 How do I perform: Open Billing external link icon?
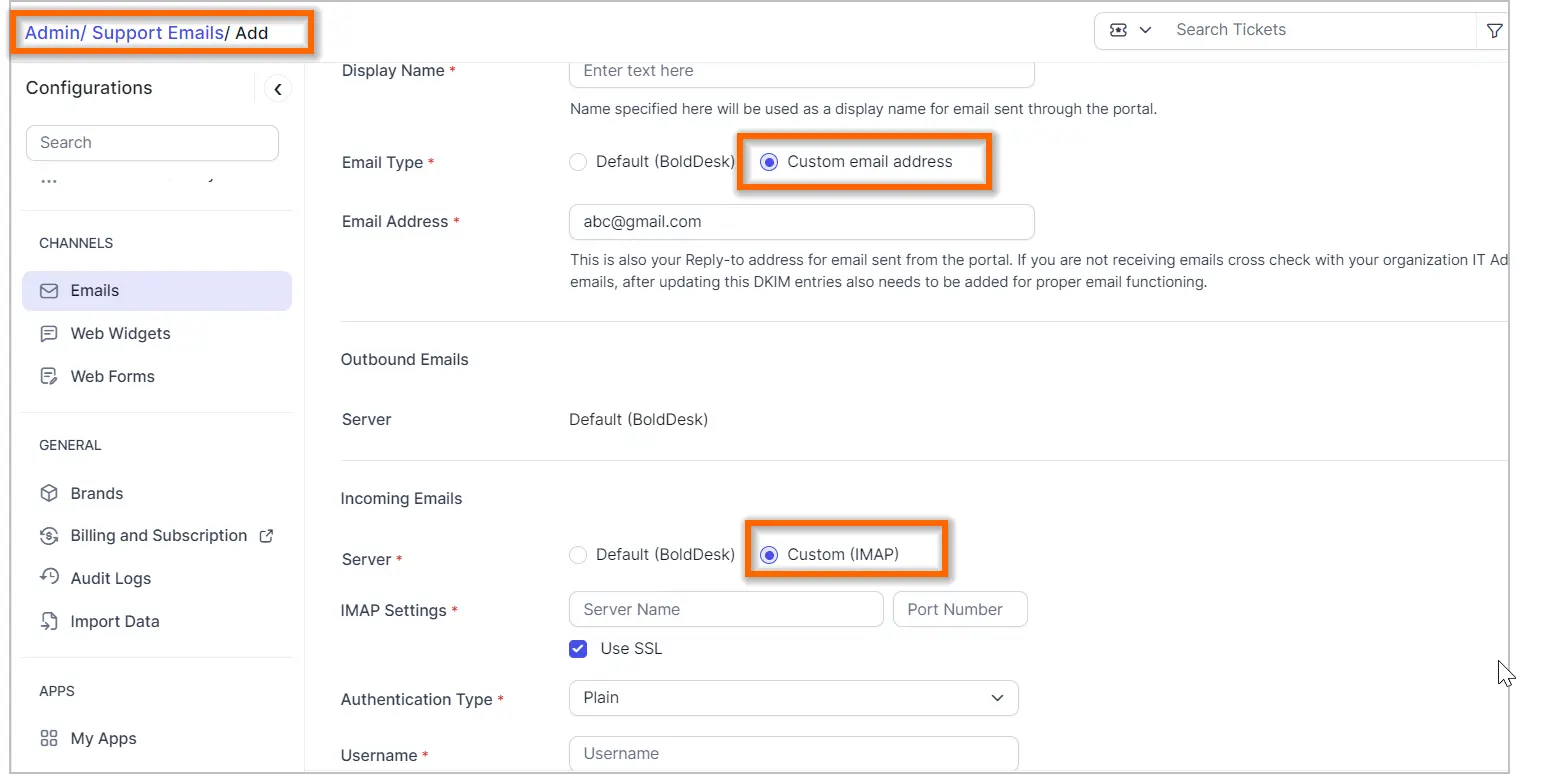[x=266, y=536]
